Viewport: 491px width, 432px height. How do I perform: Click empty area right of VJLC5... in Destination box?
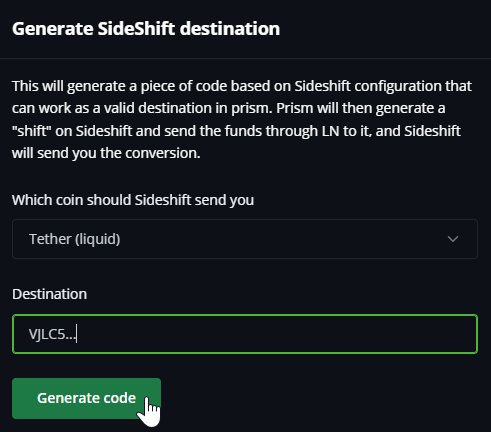pyautogui.click(x=277, y=334)
